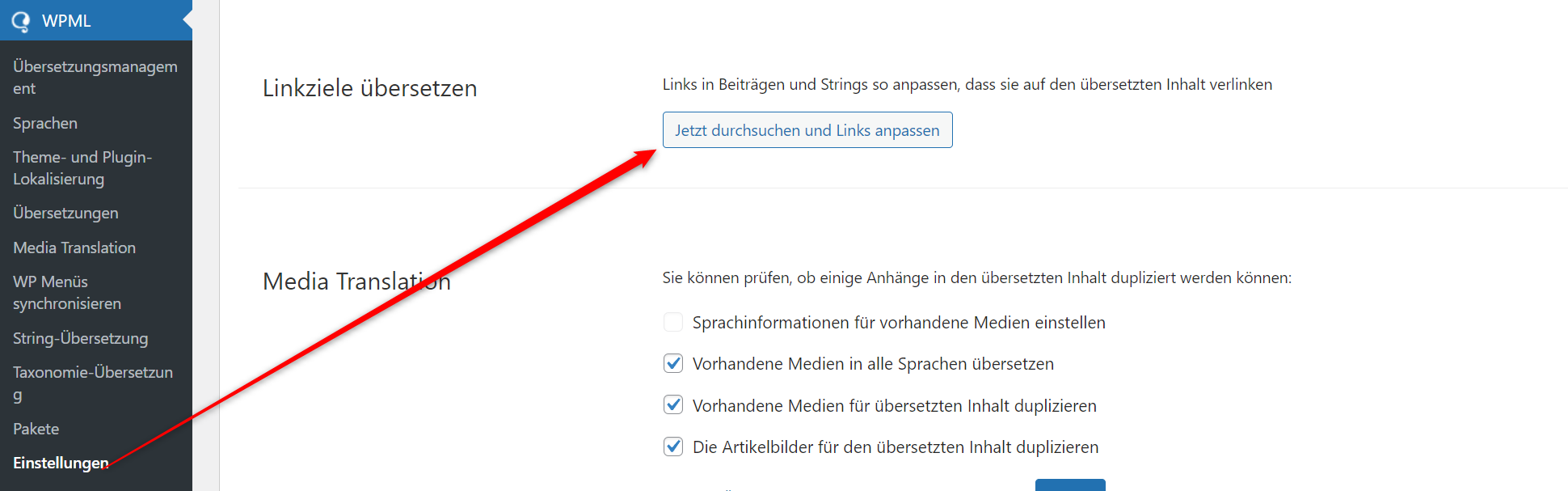Click the Media Translation section heading
The image size is (1568, 491).
point(356,281)
